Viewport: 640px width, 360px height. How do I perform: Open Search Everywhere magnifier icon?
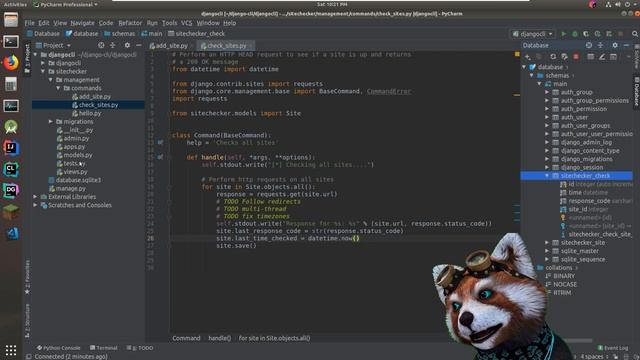click(635, 34)
